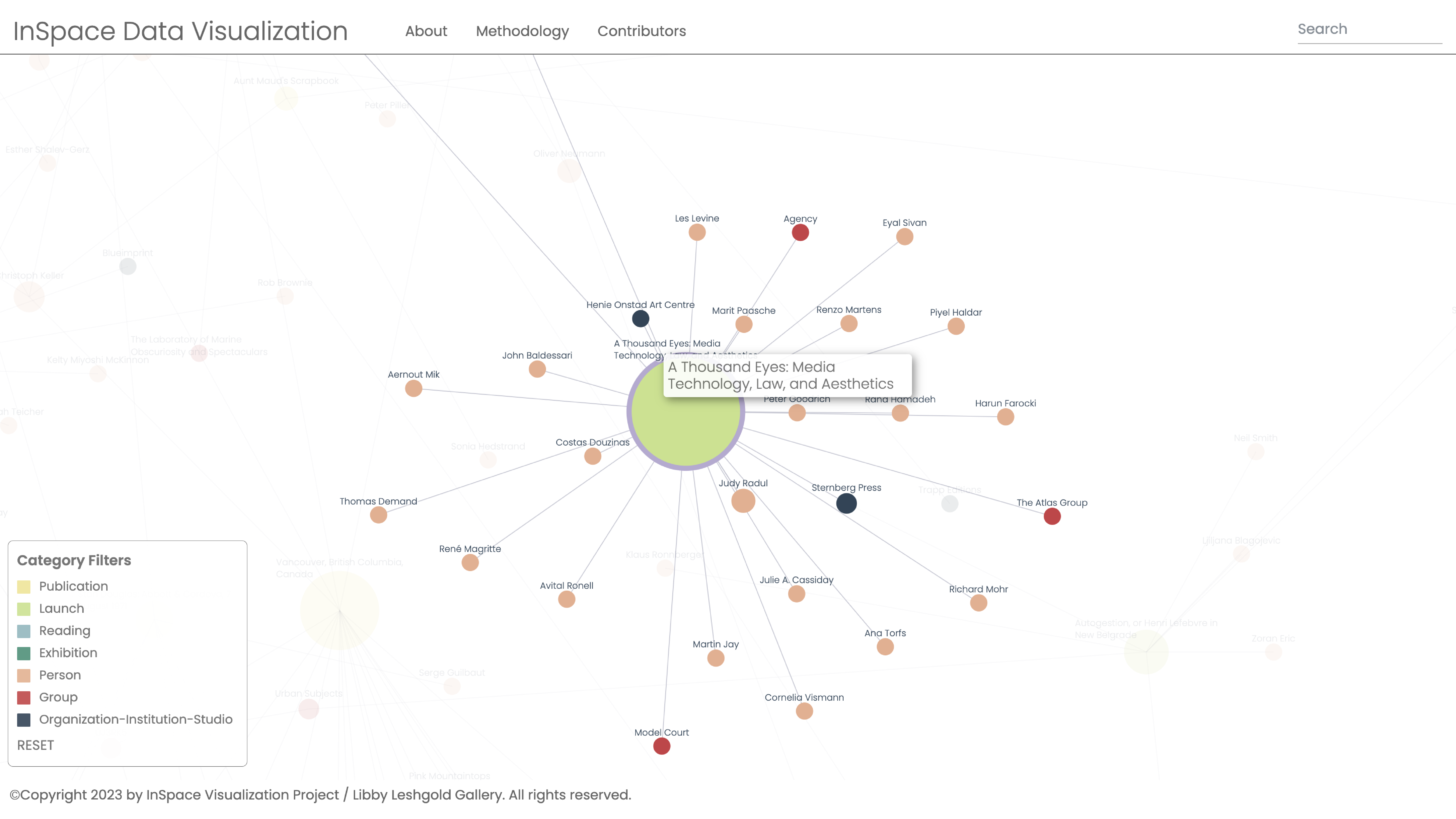Toggle the Exhibition category filter
The height and width of the screenshot is (819, 1456).
click(x=68, y=653)
